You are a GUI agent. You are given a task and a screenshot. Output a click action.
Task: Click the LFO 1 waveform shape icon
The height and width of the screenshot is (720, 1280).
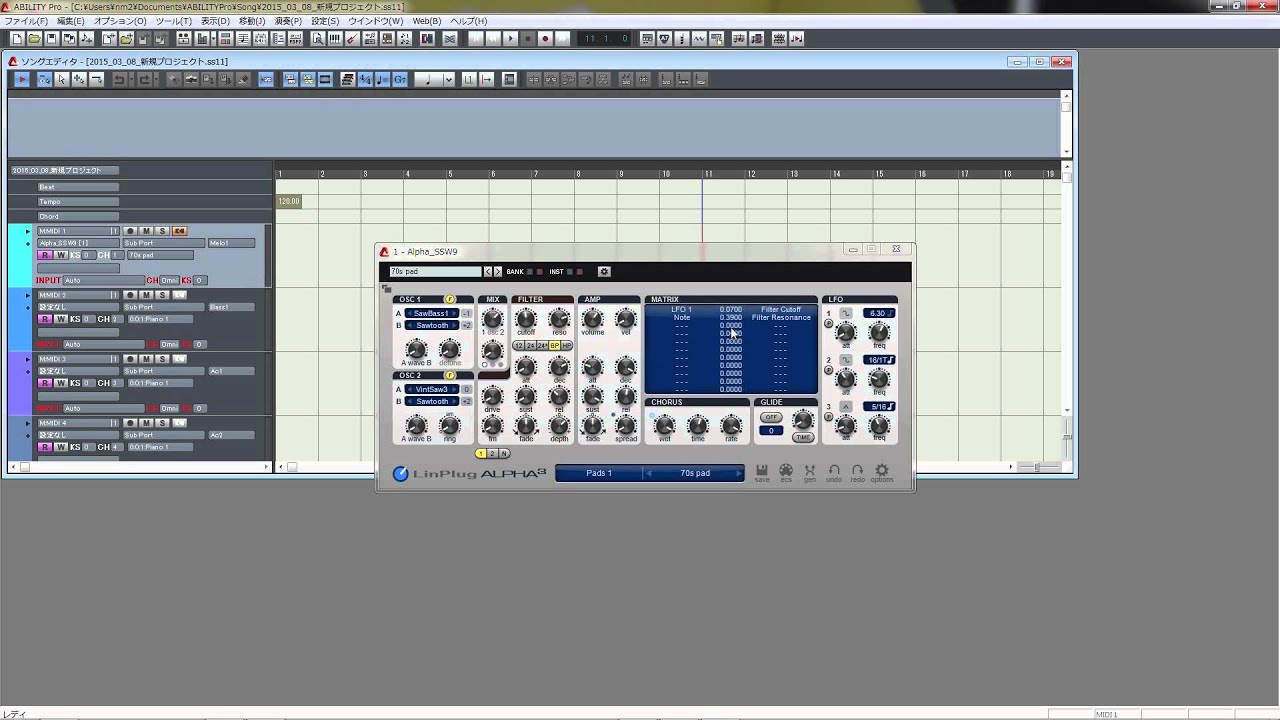[x=846, y=313]
